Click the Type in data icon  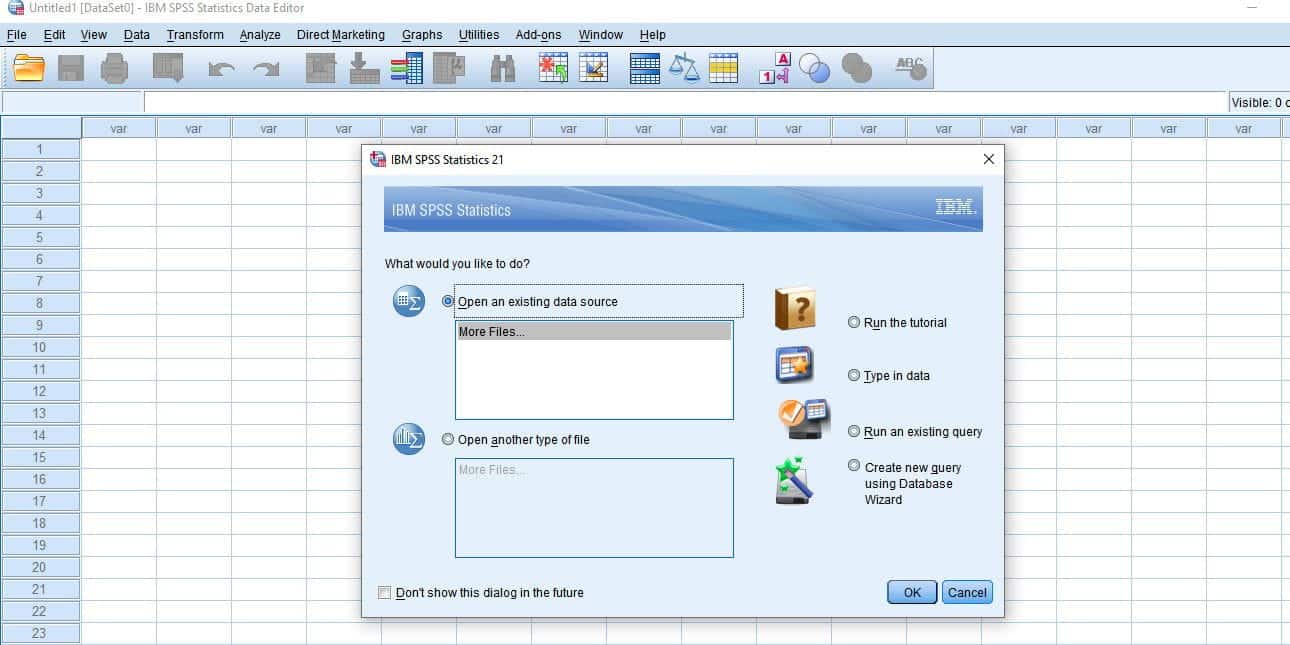[x=795, y=365]
